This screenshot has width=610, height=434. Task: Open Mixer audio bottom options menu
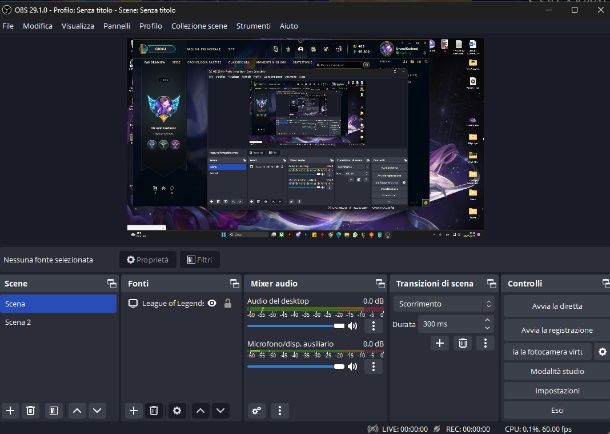click(280, 411)
